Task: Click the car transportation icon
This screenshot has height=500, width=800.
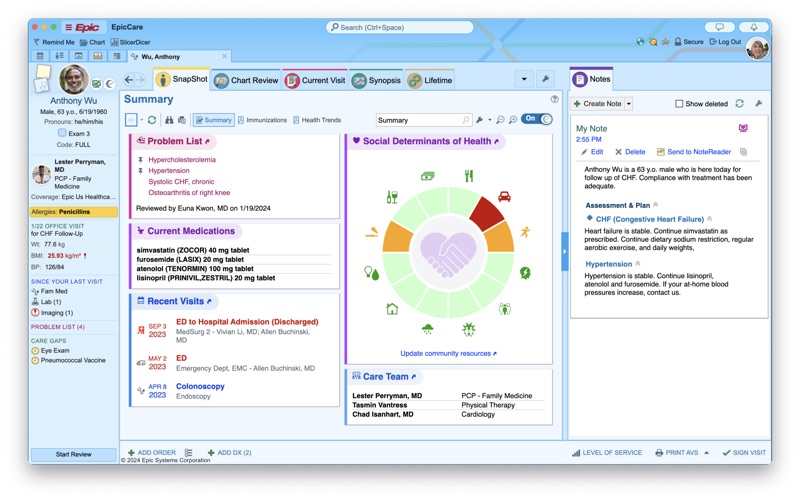Action: pyautogui.click(x=504, y=196)
